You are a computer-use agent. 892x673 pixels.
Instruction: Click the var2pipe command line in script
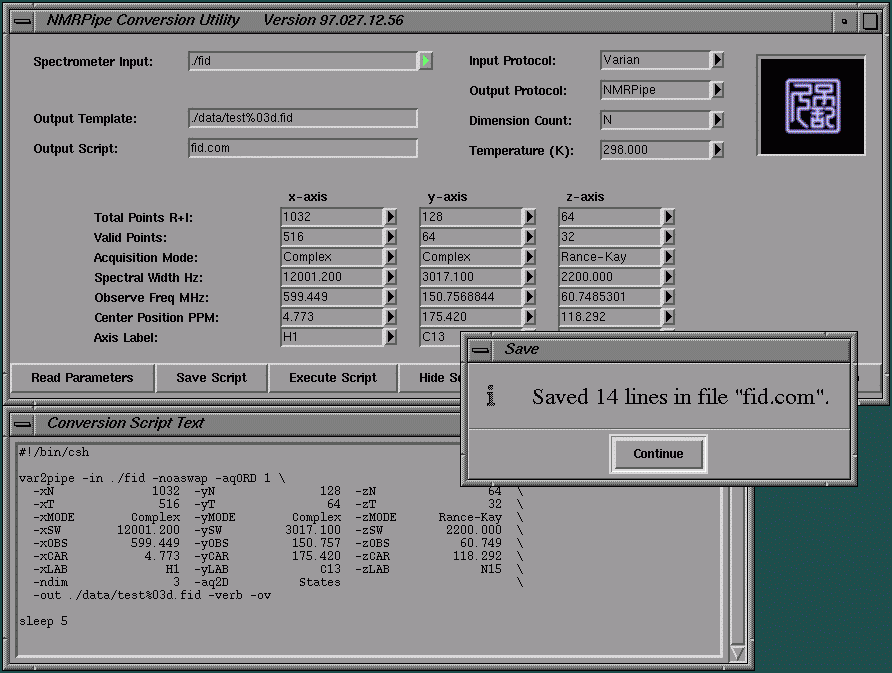pos(152,478)
